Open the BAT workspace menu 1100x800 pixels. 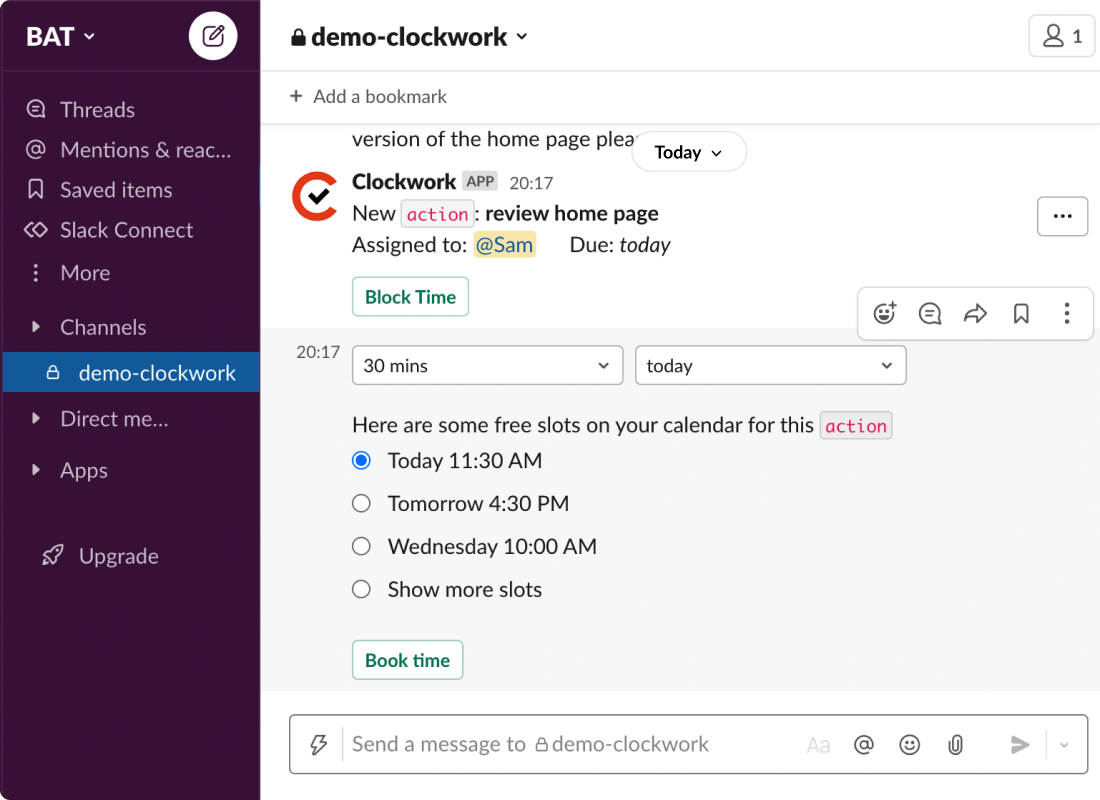coord(60,36)
